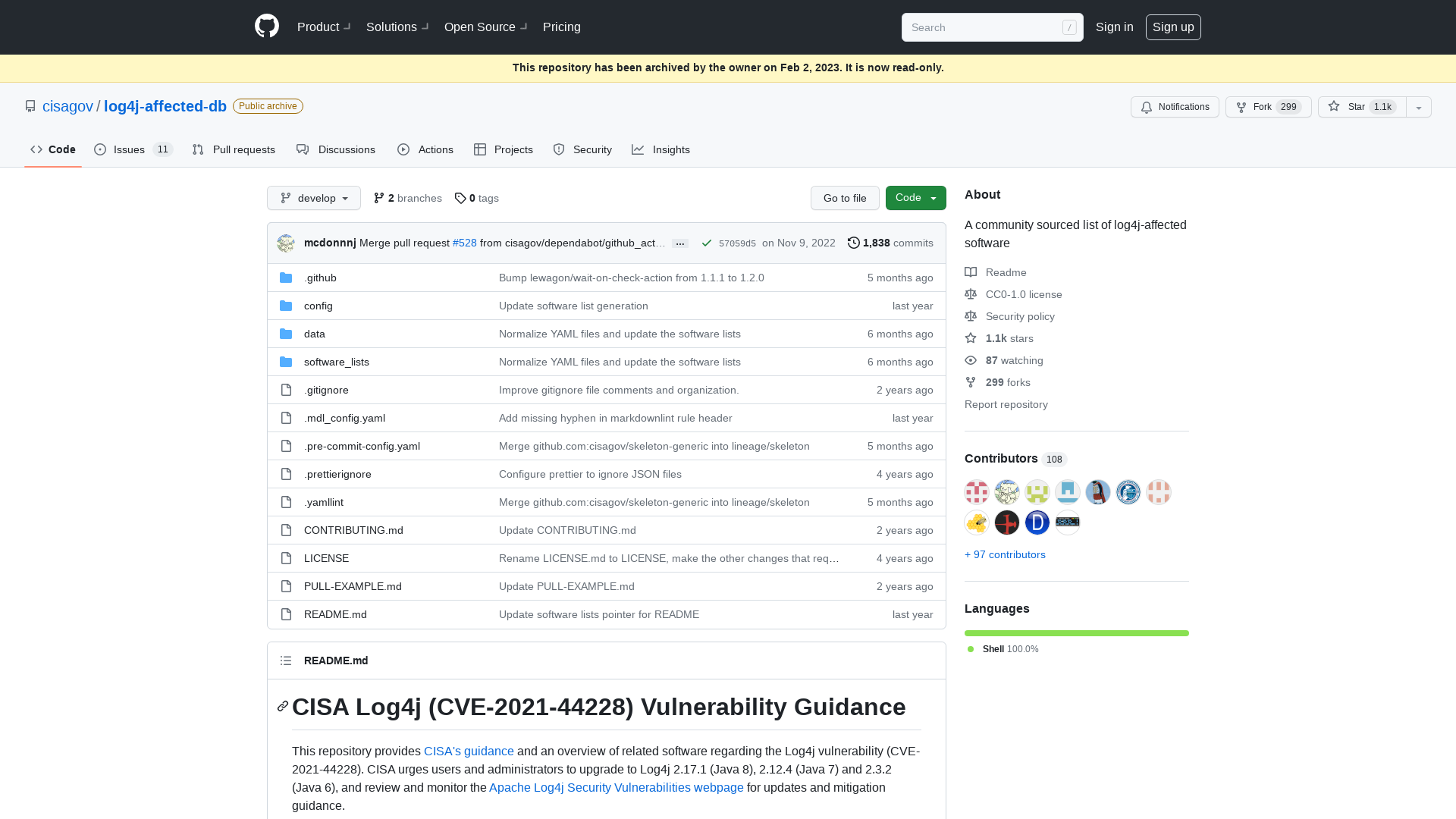
Task: Switch to the Code tab
Action: [53, 149]
